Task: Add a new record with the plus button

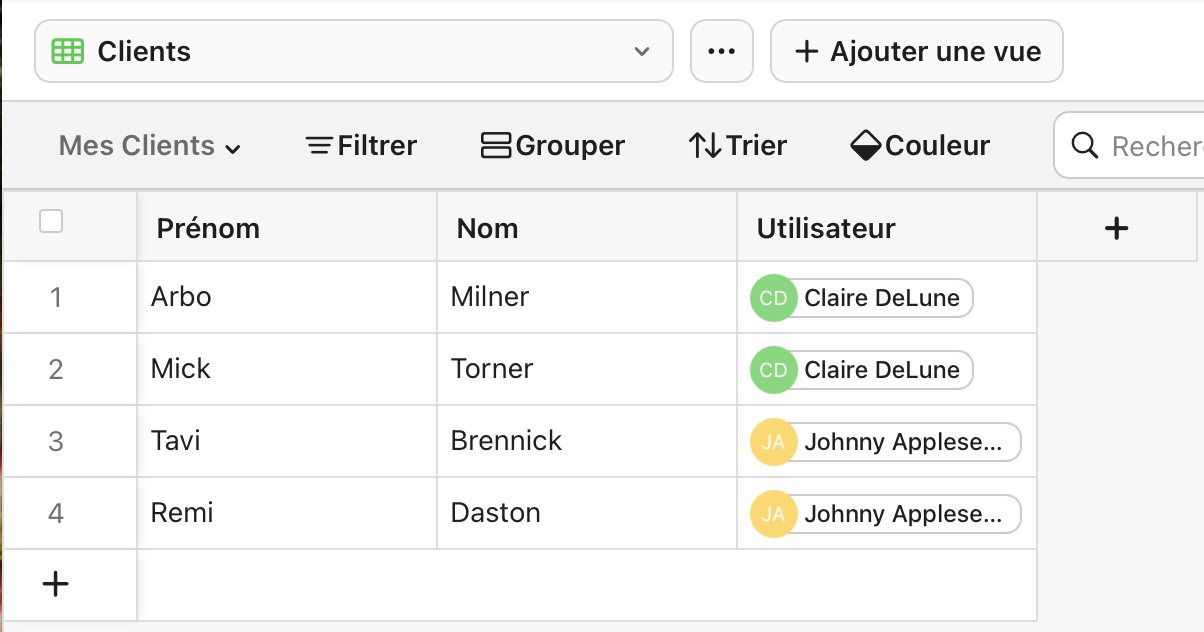Action: tap(55, 583)
